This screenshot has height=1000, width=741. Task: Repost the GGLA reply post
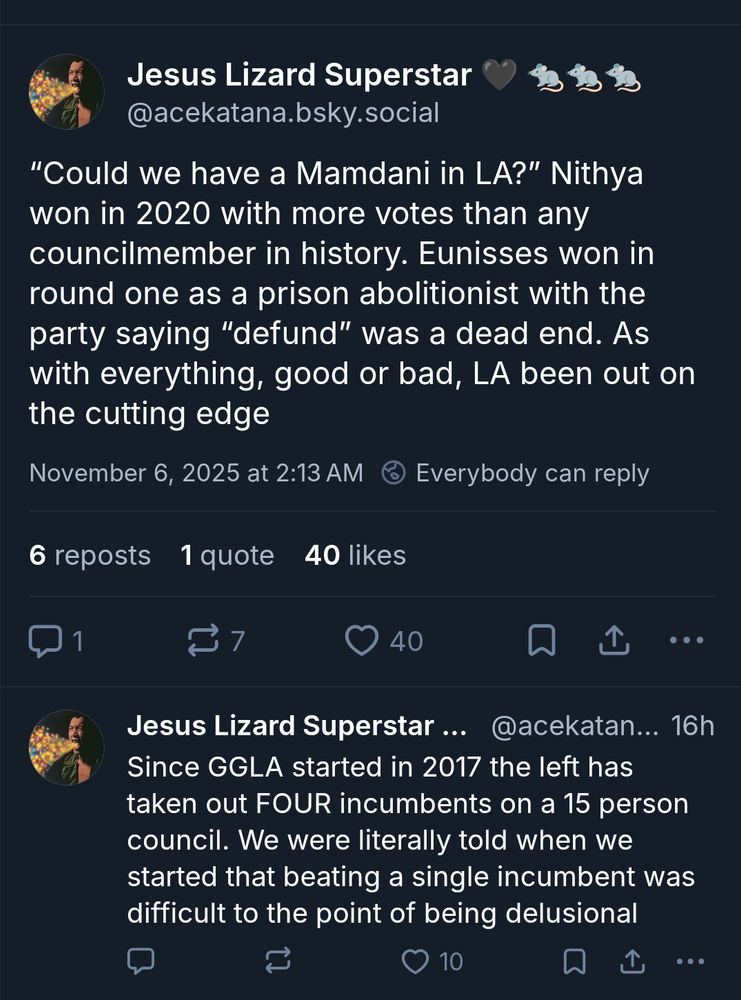(x=277, y=962)
